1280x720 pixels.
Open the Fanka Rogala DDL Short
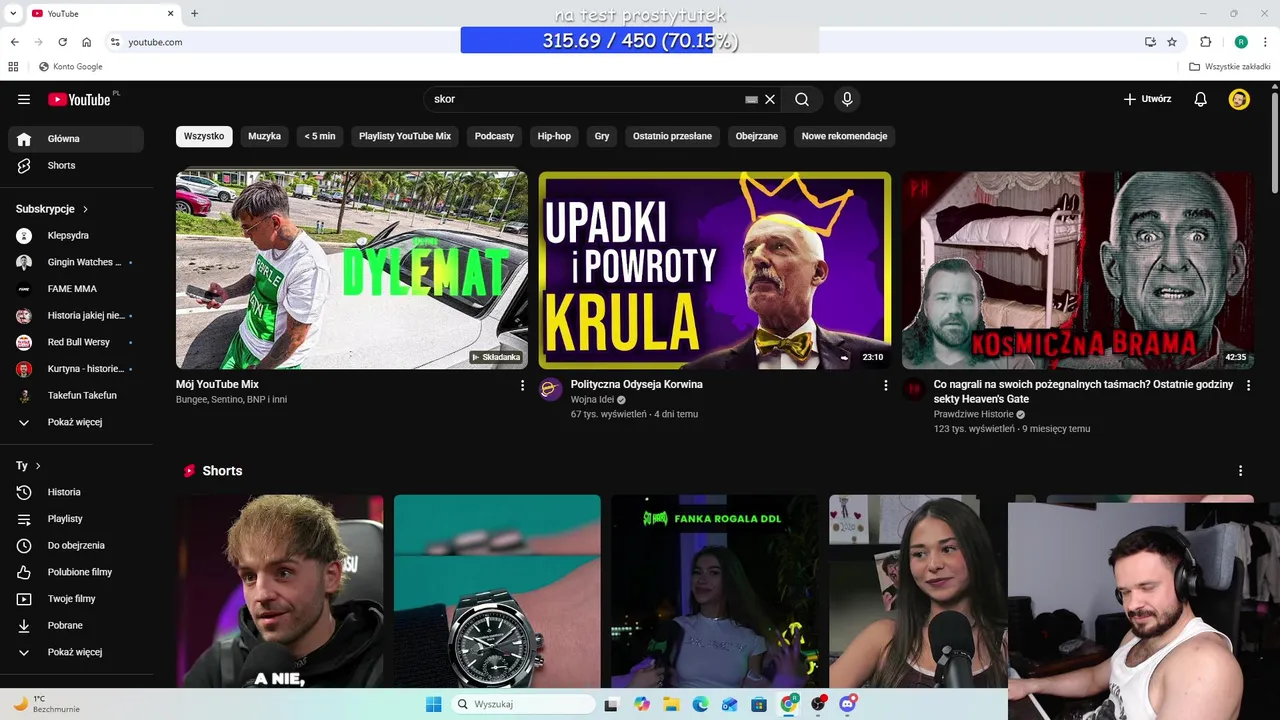(x=714, y=591)
